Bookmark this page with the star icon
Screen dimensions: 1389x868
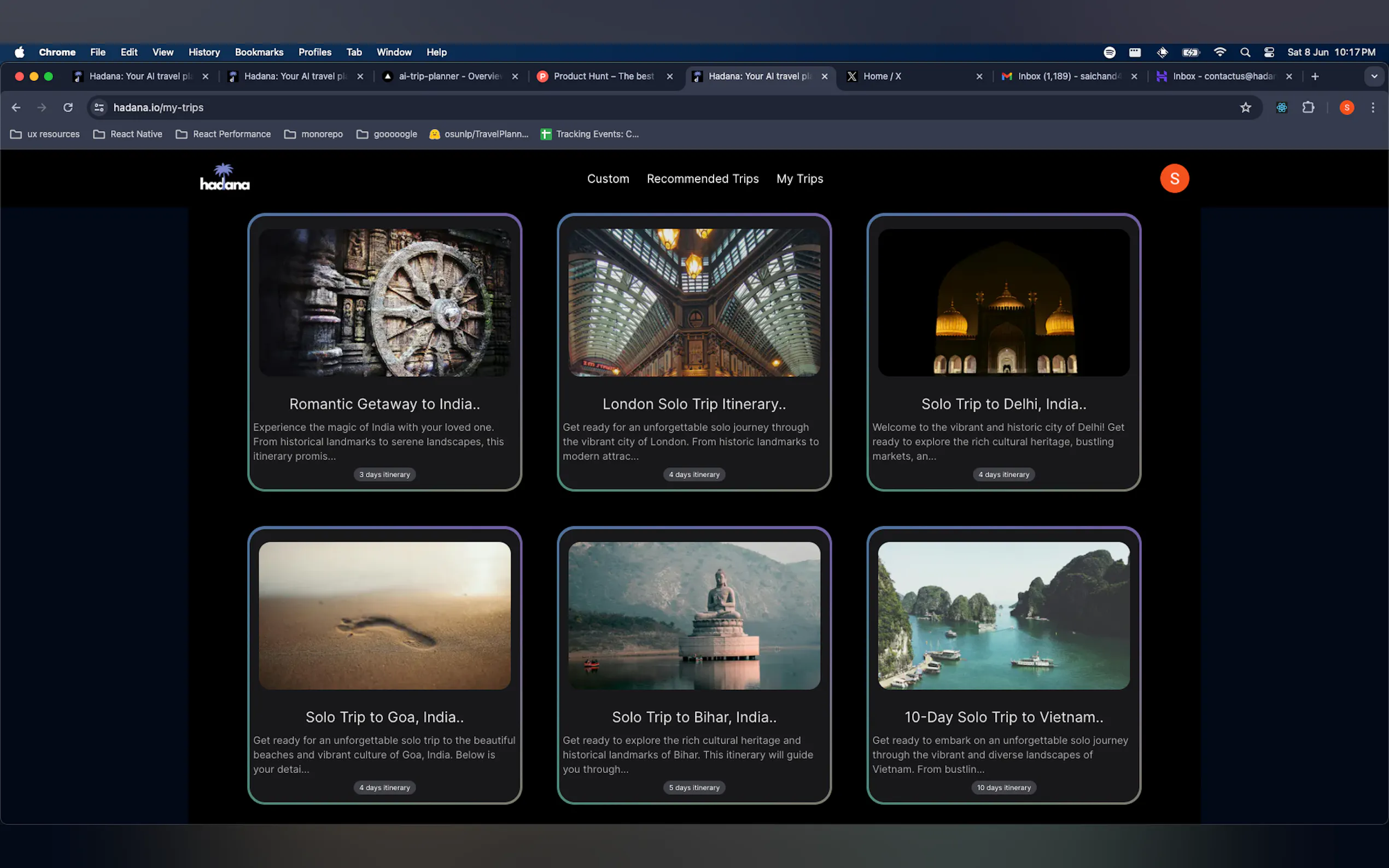[x=1245, y=107]
